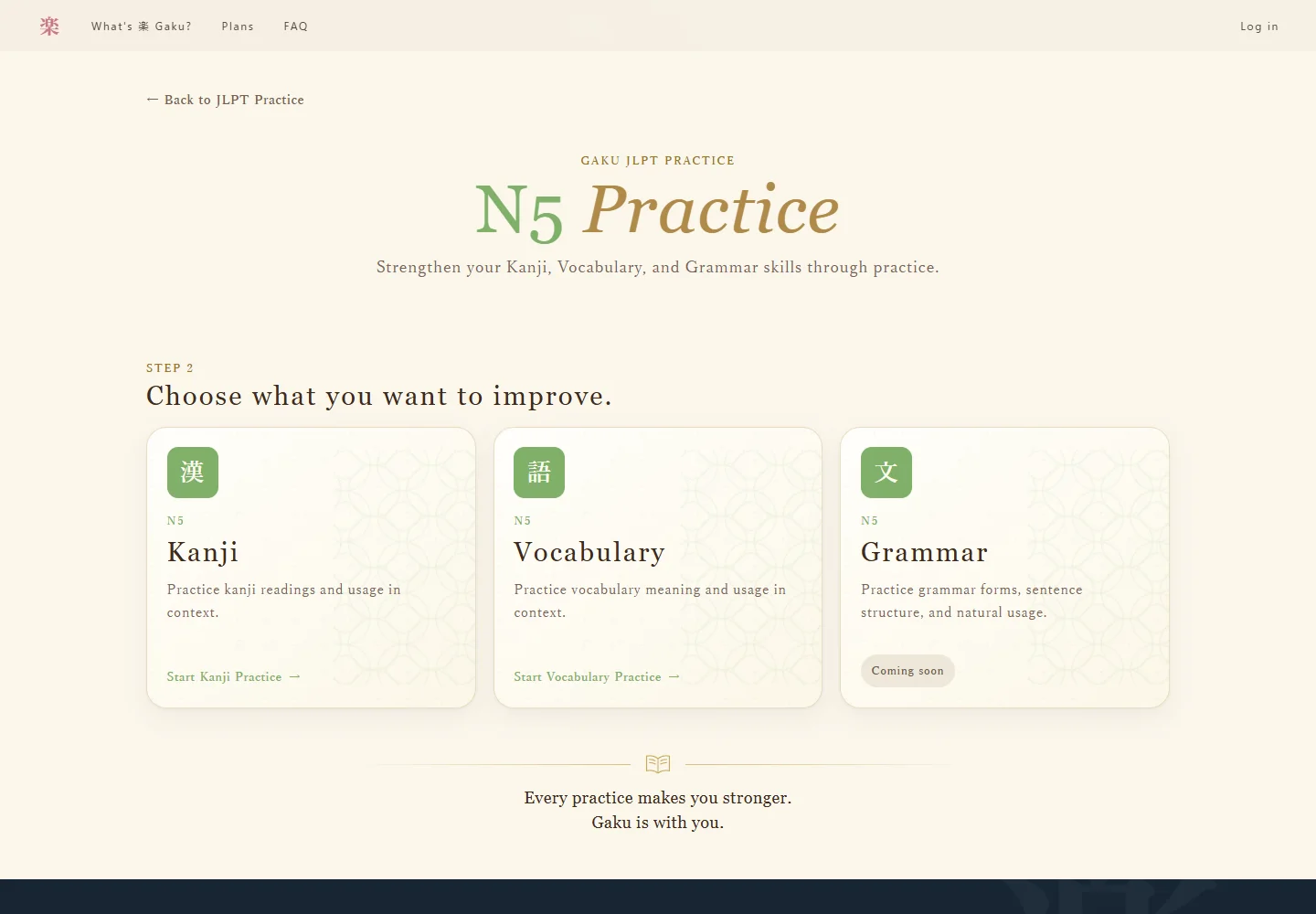Image resolution: width=1316 pixels, height=914 pixels.
Task: Click the N5 label above Kanji
Action: (175, 521)
